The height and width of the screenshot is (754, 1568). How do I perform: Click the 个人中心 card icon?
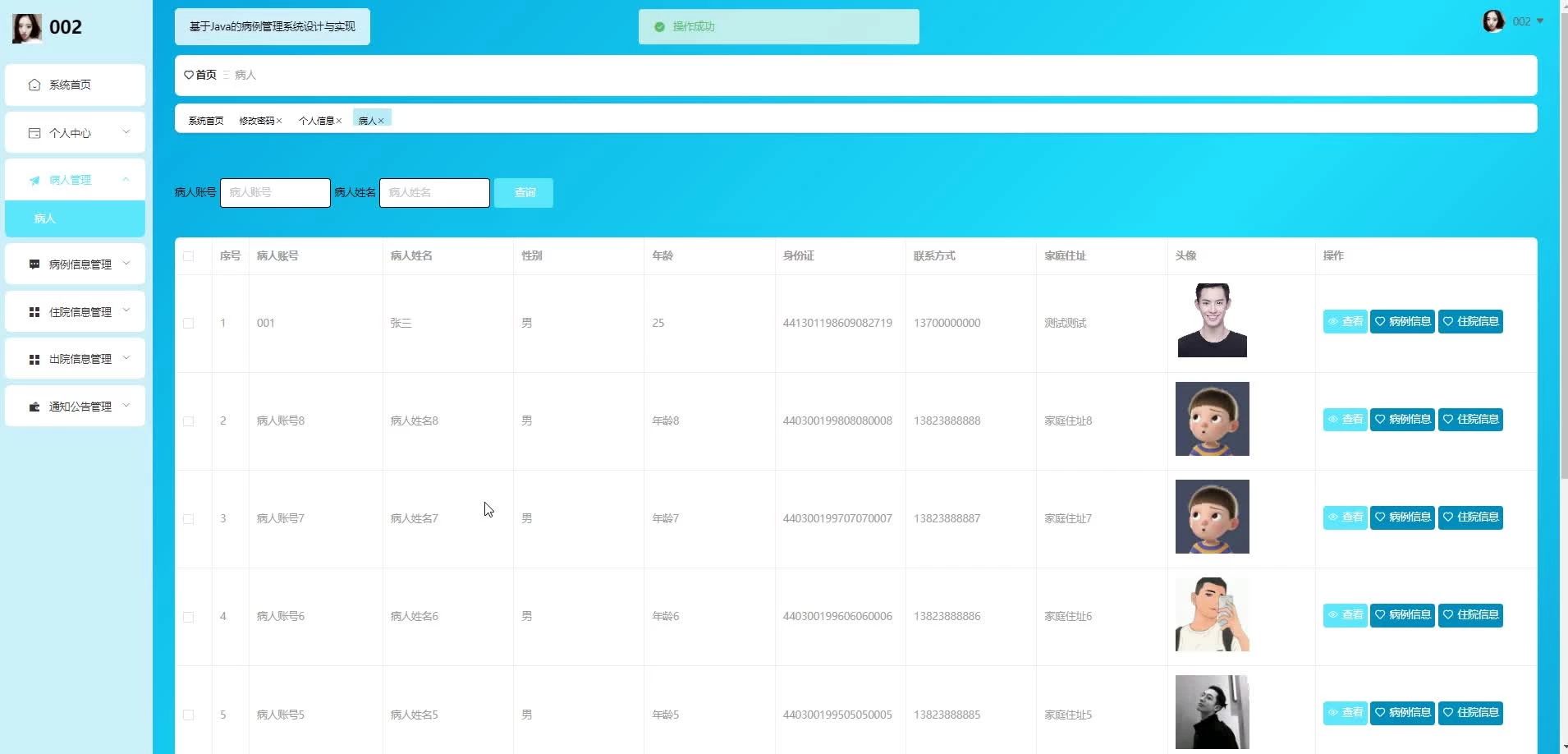tap(34, 133)
